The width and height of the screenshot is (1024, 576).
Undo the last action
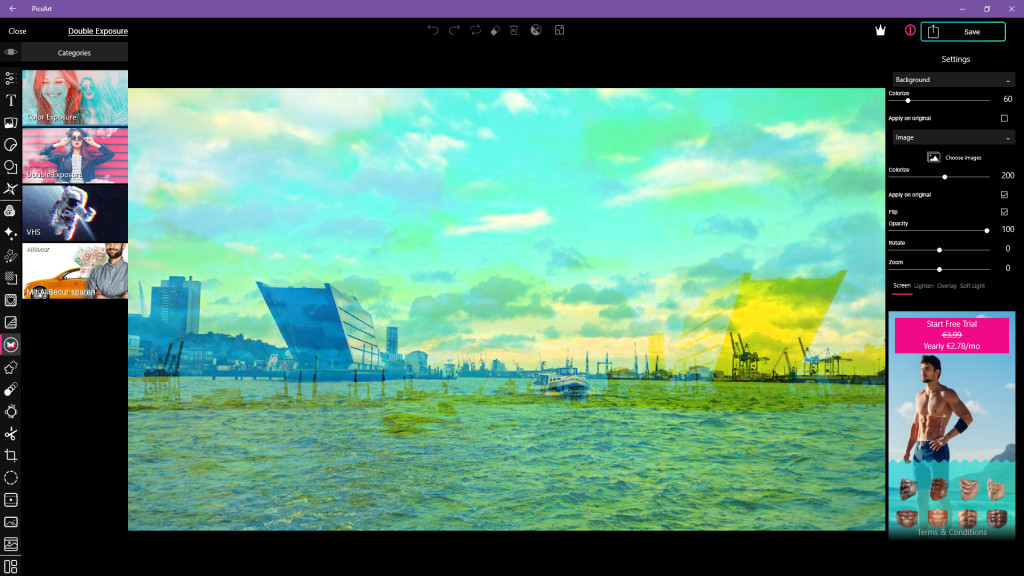coord(432,30)
